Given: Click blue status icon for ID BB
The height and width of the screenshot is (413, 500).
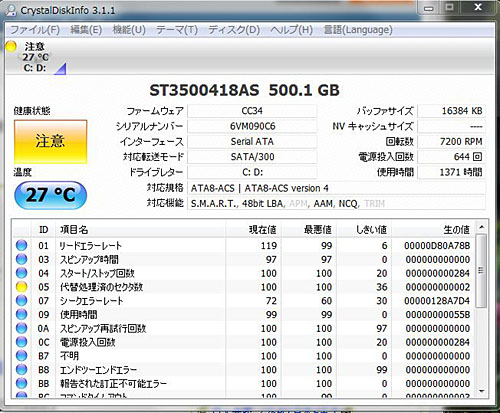Looking at the screenshot, I should click(21, 383).
